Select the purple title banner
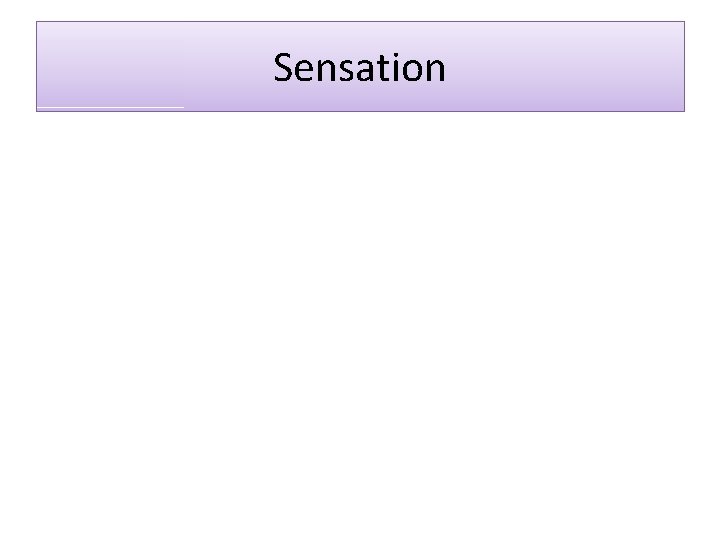Image resolution: width=720 pixels, height=540 pixels. tap(360, 67)
